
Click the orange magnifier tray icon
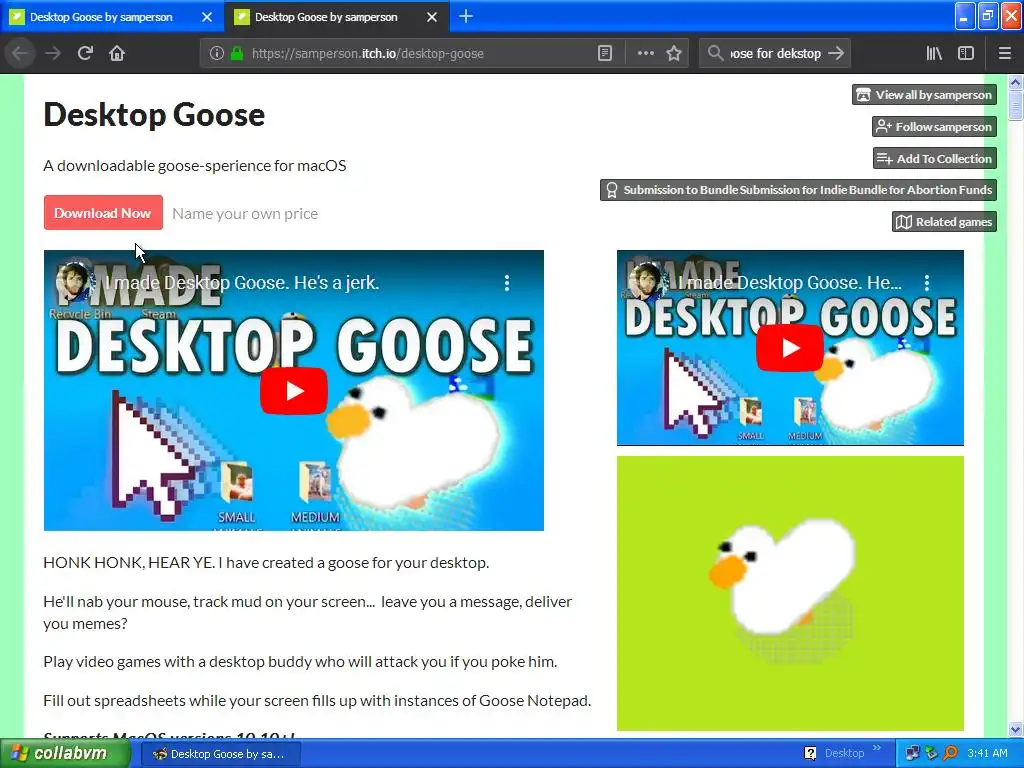950,754
